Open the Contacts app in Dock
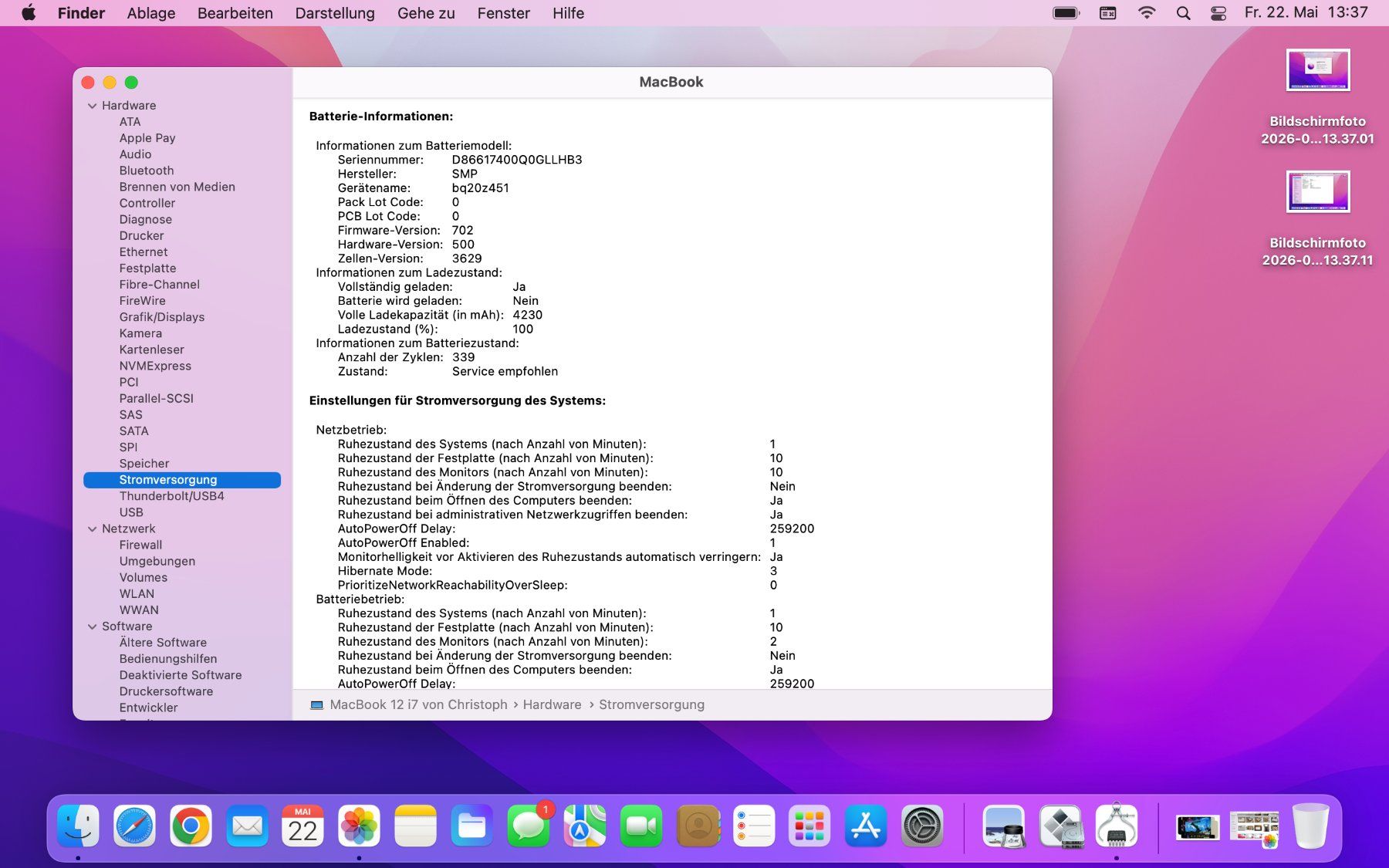 (698, 826)
